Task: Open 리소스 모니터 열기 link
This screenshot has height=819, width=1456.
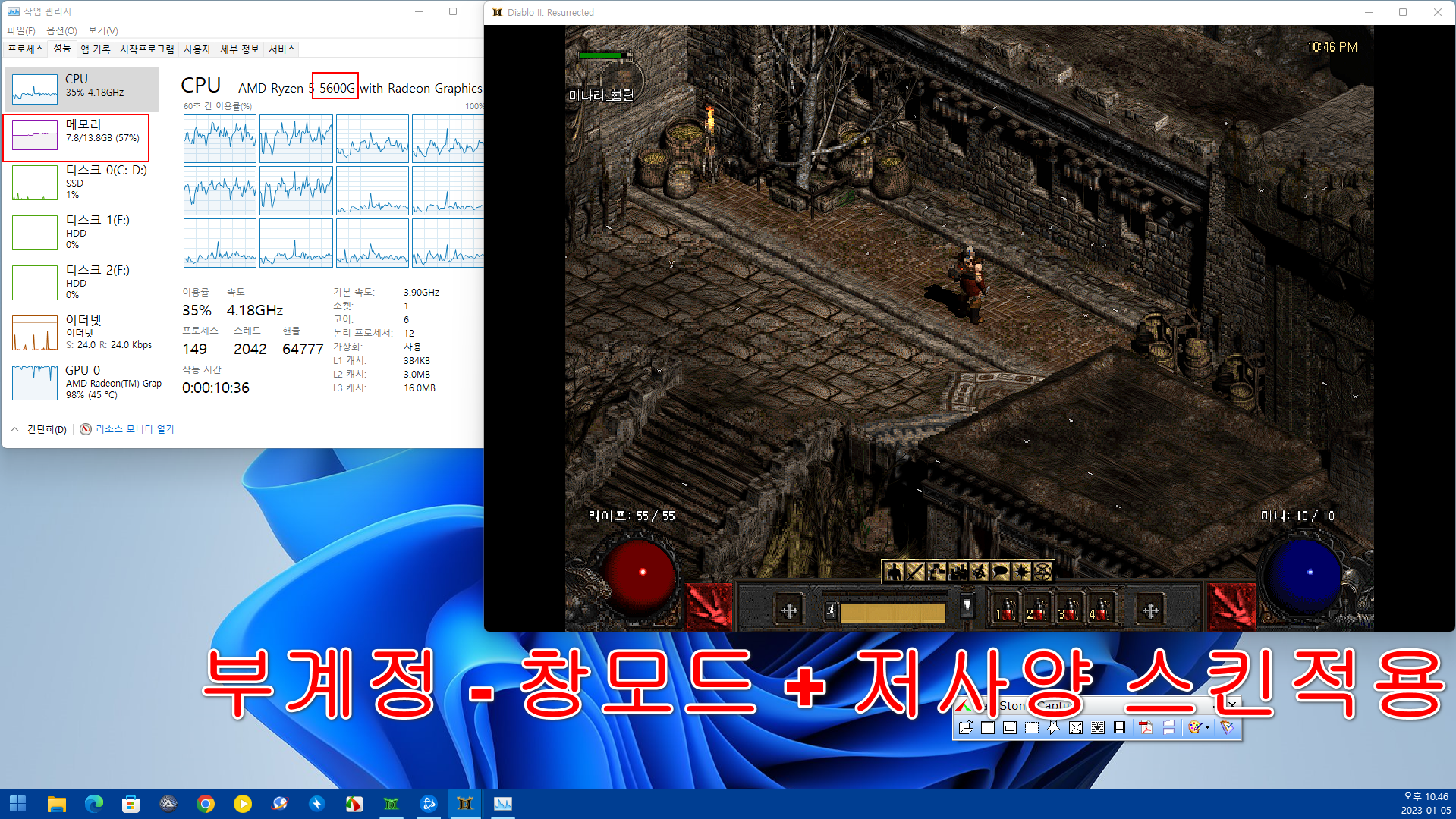Action: [x=127, y=429]
